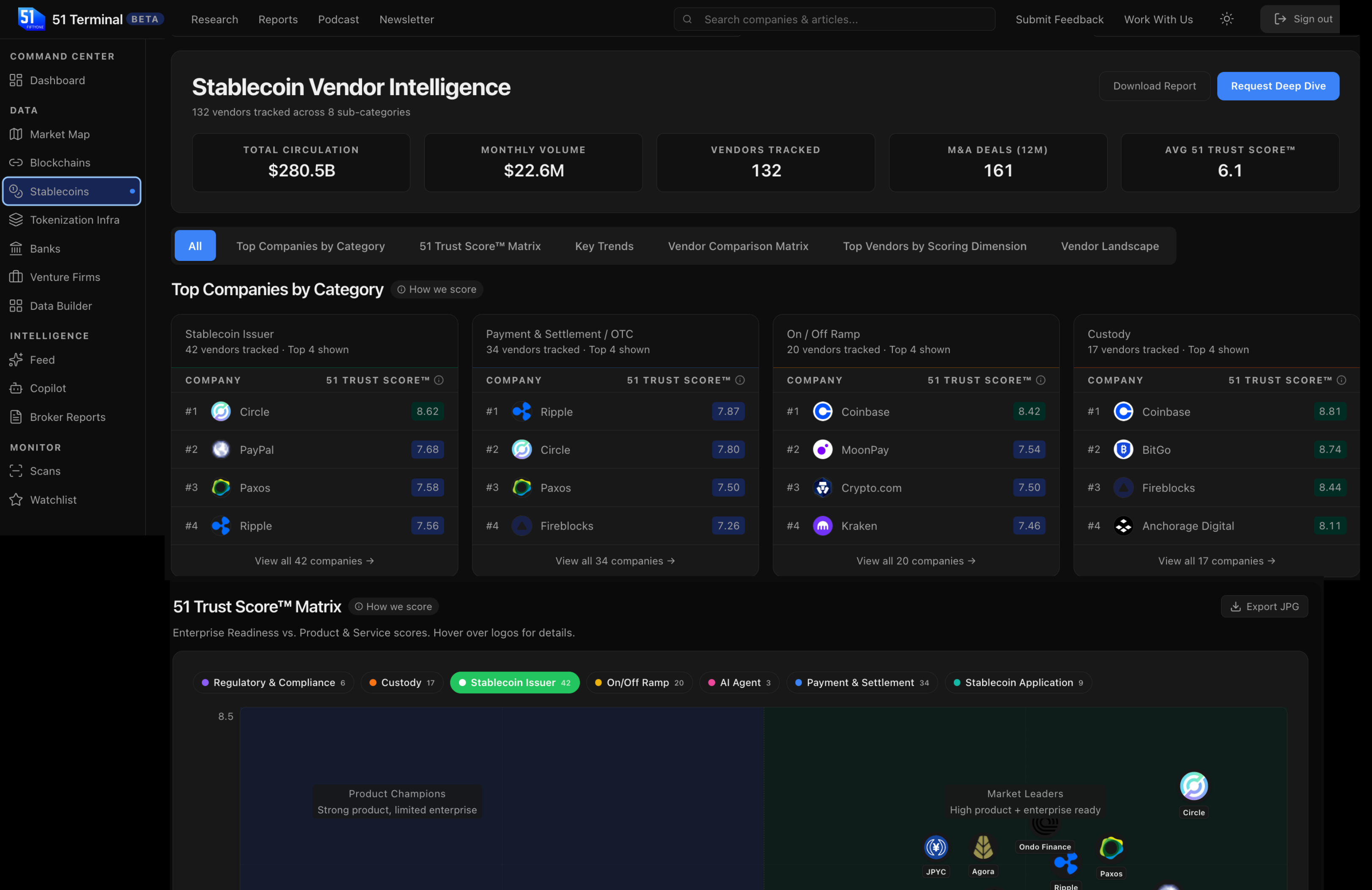
Task: Toggle the light/dark theme sun icon
Action: pyautogui.click(x=1227, y=19)
